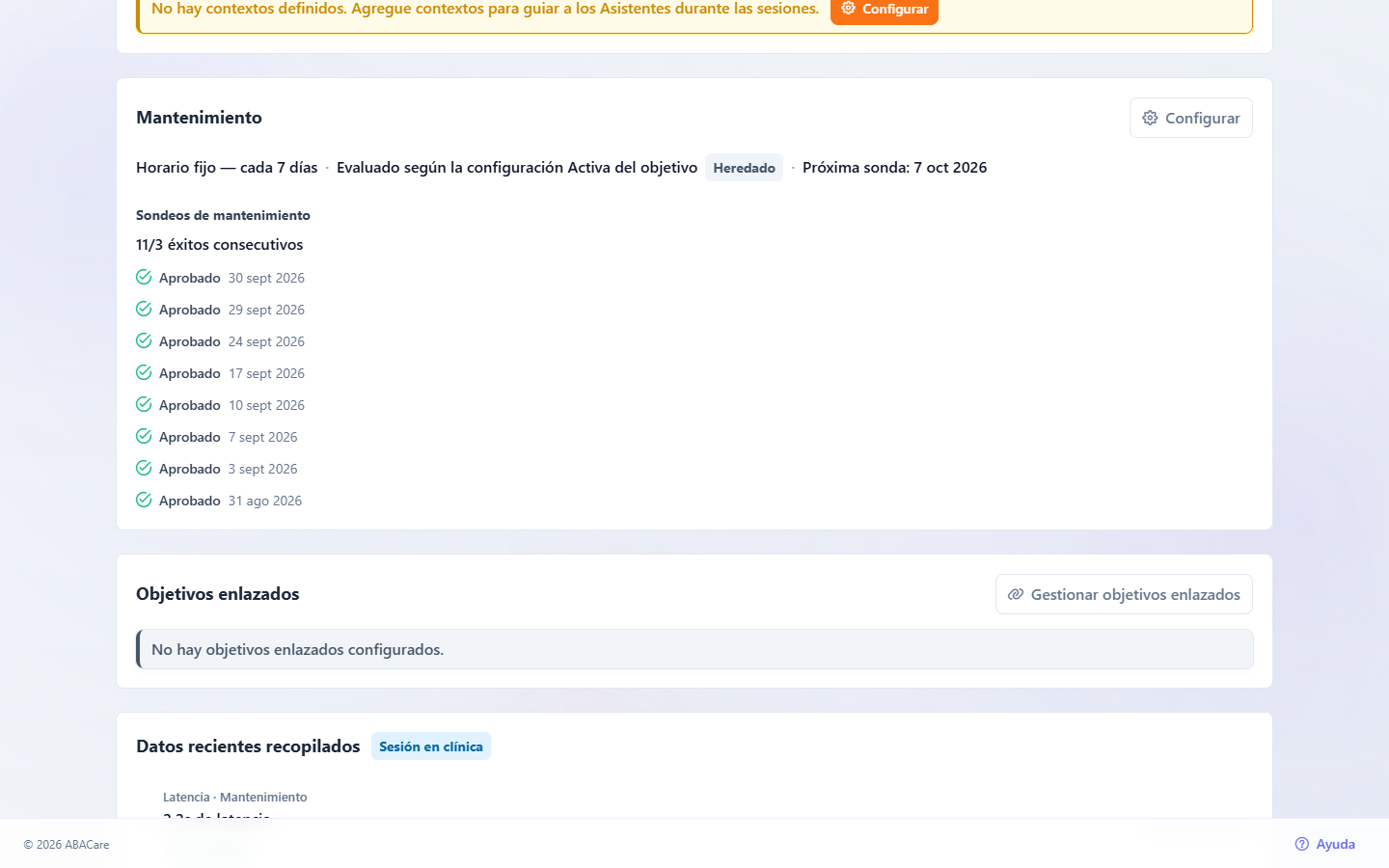Click the check icon for 29 sept 2026
This screenshot has width=1389, height=868.
tap(144, 310)
